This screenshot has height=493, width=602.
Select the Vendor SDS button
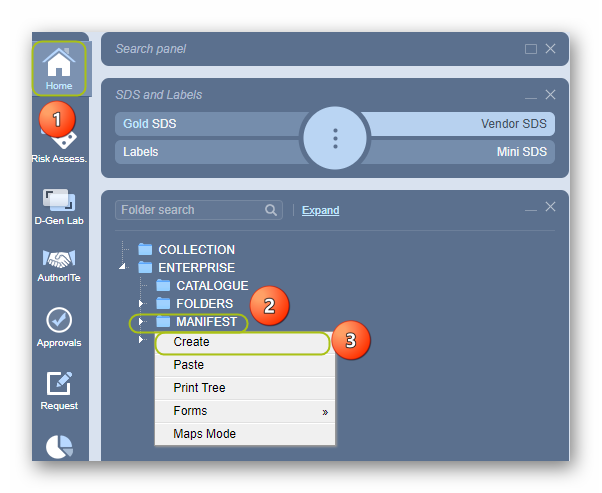(x=459, y=124)
